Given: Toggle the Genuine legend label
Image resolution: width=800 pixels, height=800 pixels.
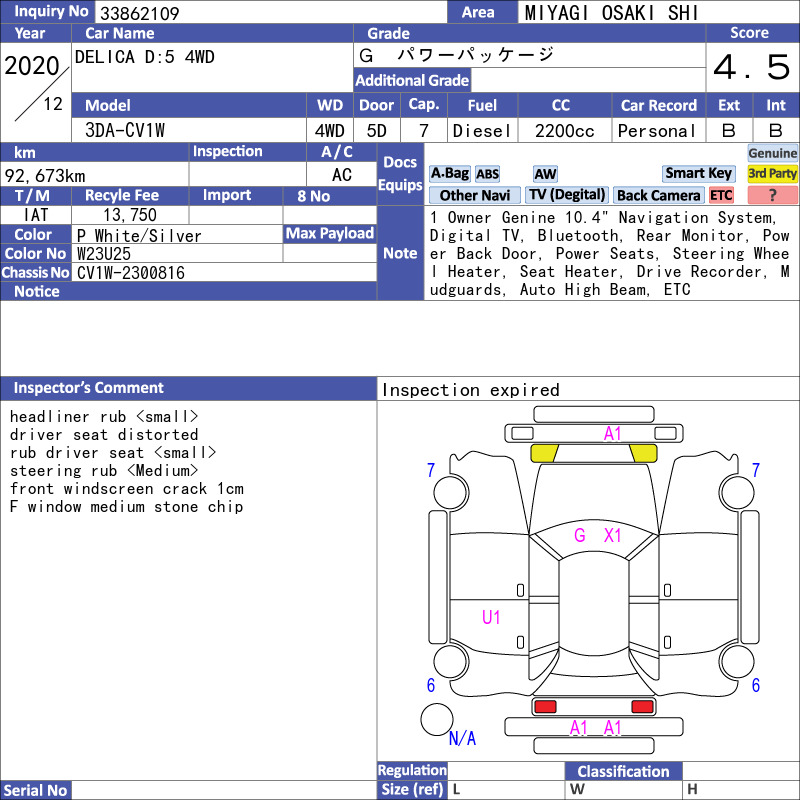Looking at the screenshot, I should tap(772, 153).
